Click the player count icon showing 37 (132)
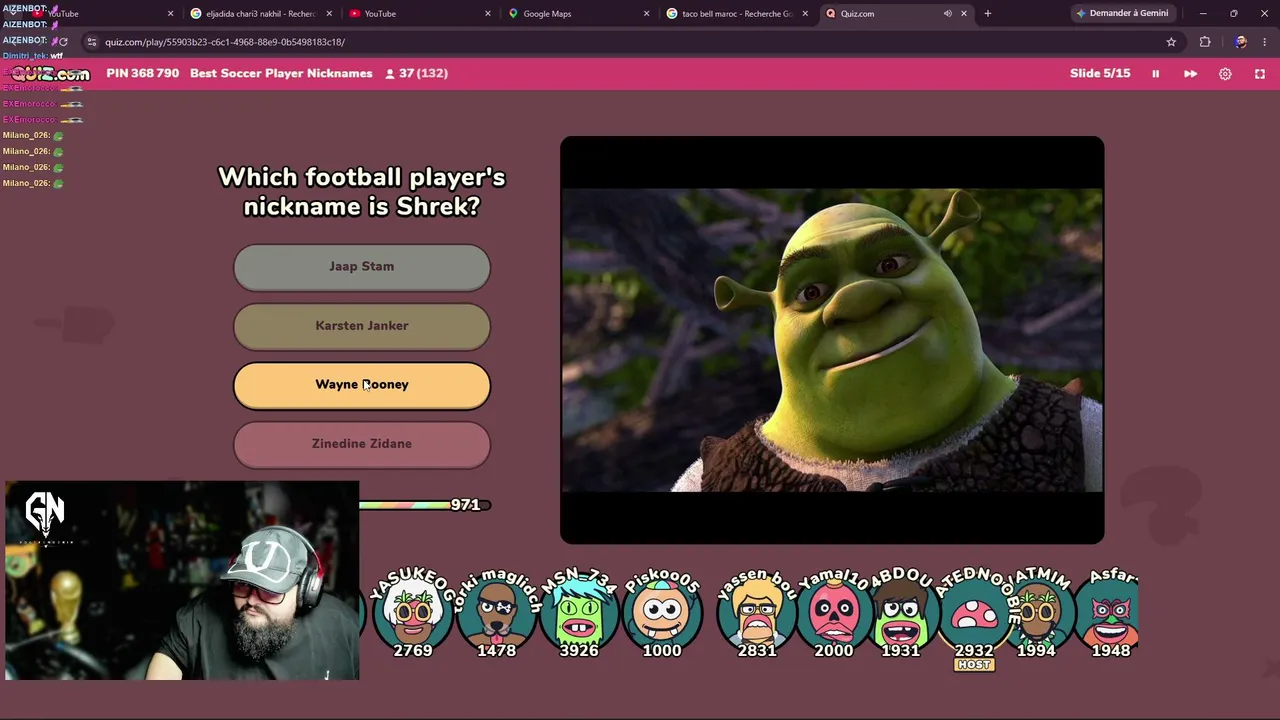Viewport: 1280px width, 720px height. 390,74
